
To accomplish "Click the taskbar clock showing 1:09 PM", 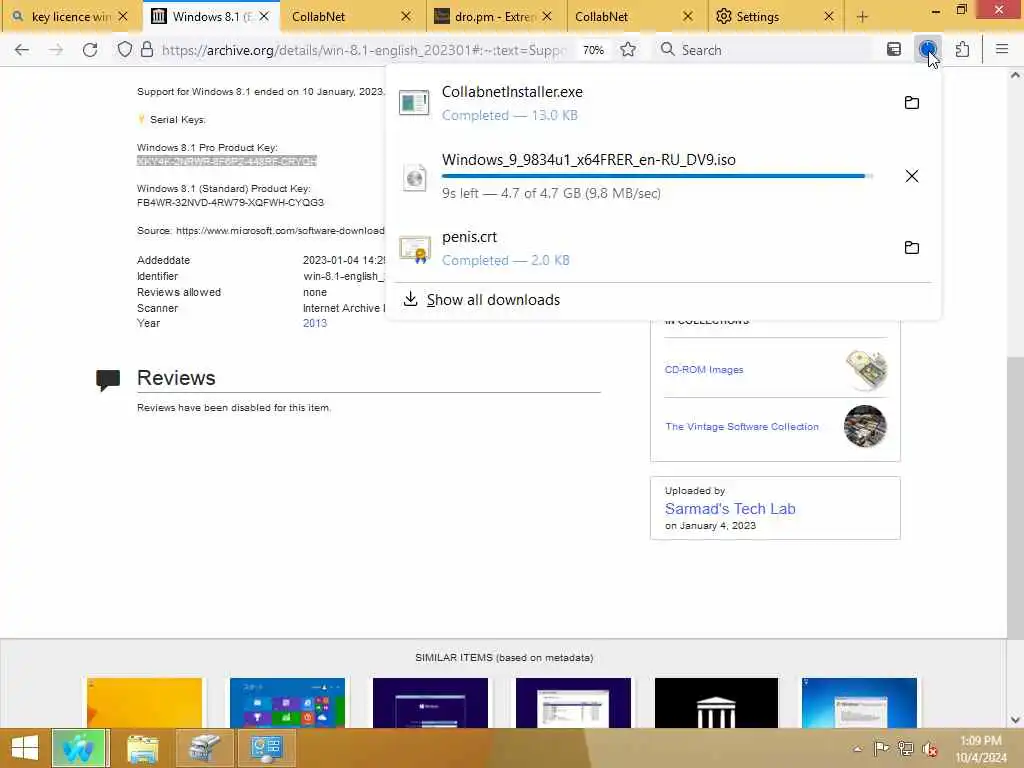I will tap(981, 749).
